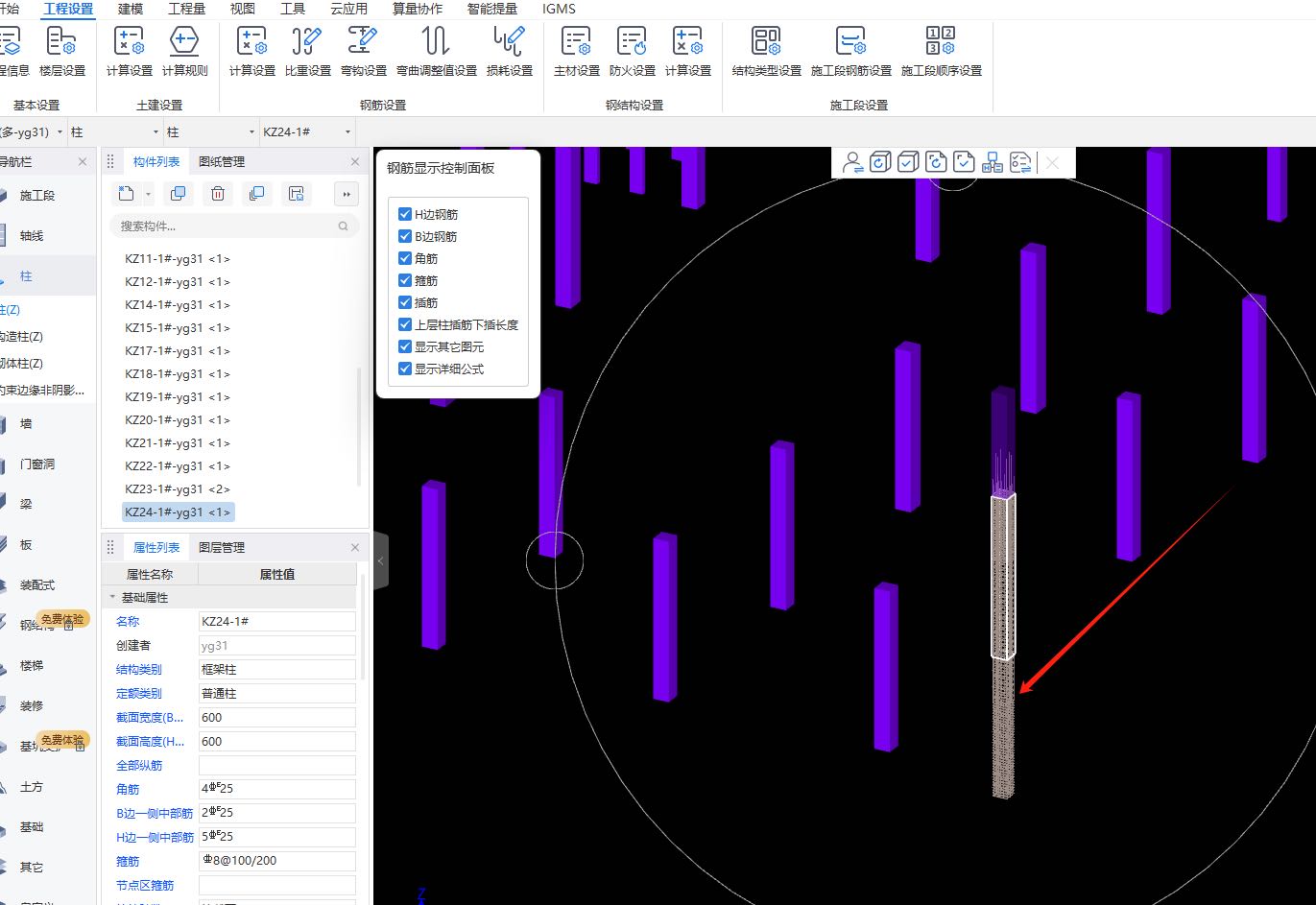Viewport: 1316px width, 905px height.
Task: Click the layer copy icon in 构件列表
Action: (256, 194)
